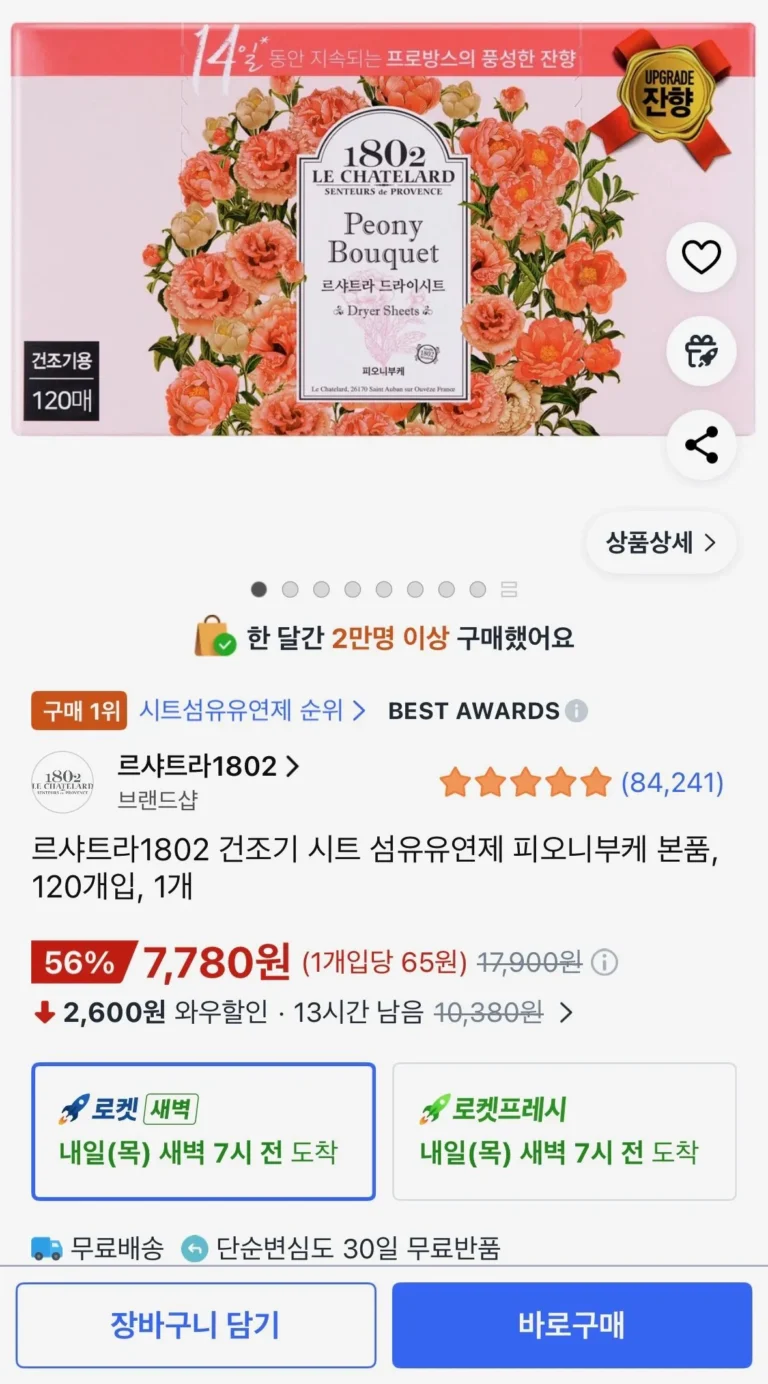Jump to last image pagination dot
768x1384 pixels.
click(478, 589)
